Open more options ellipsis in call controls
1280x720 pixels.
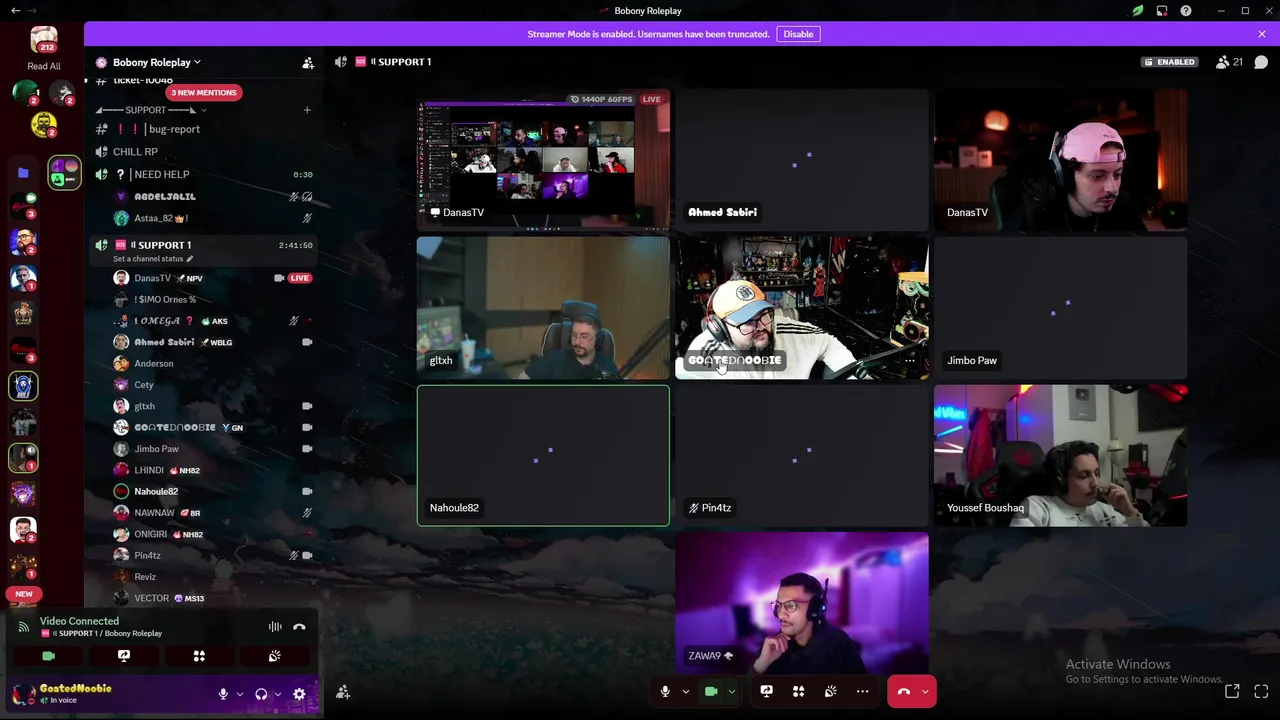coord(863,691)
